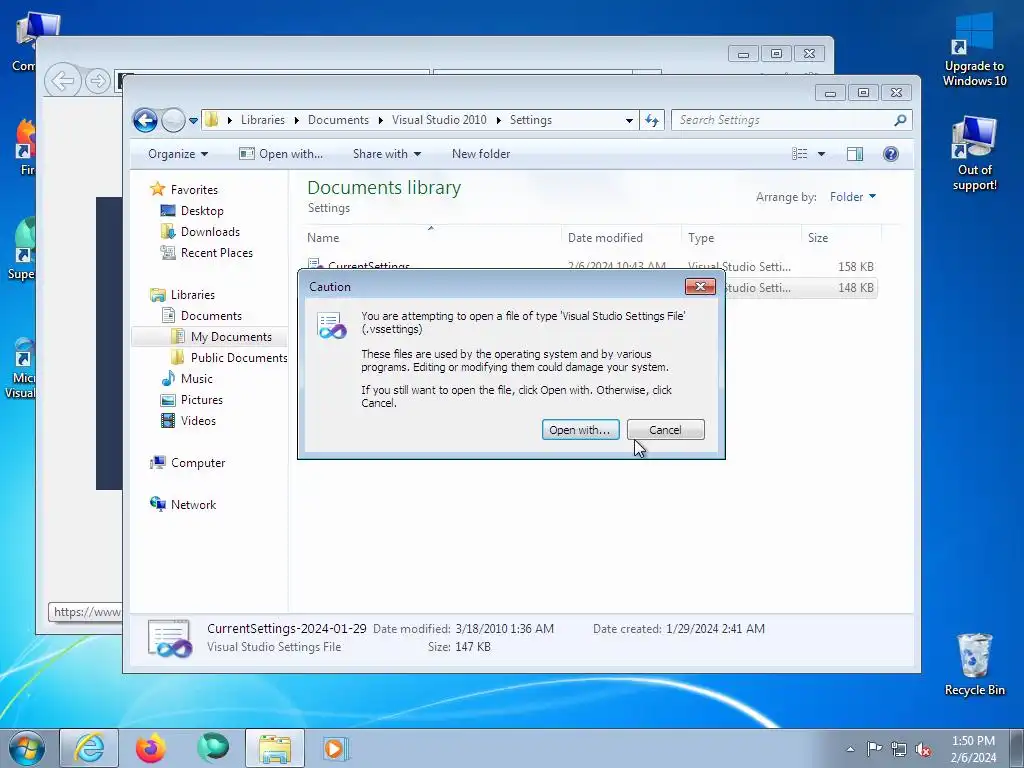
Task: Select the Pictures library
Action: [x=202, y=400]
